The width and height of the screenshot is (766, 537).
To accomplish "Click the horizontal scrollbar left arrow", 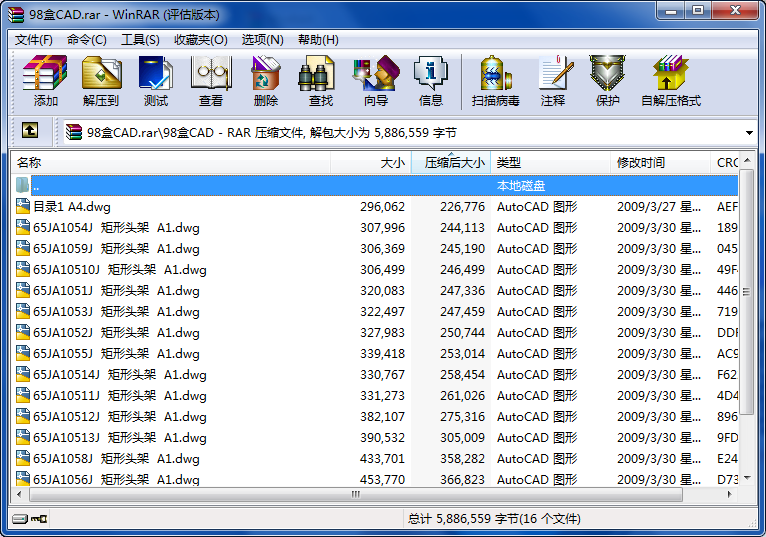I will [x=19, y=494].
